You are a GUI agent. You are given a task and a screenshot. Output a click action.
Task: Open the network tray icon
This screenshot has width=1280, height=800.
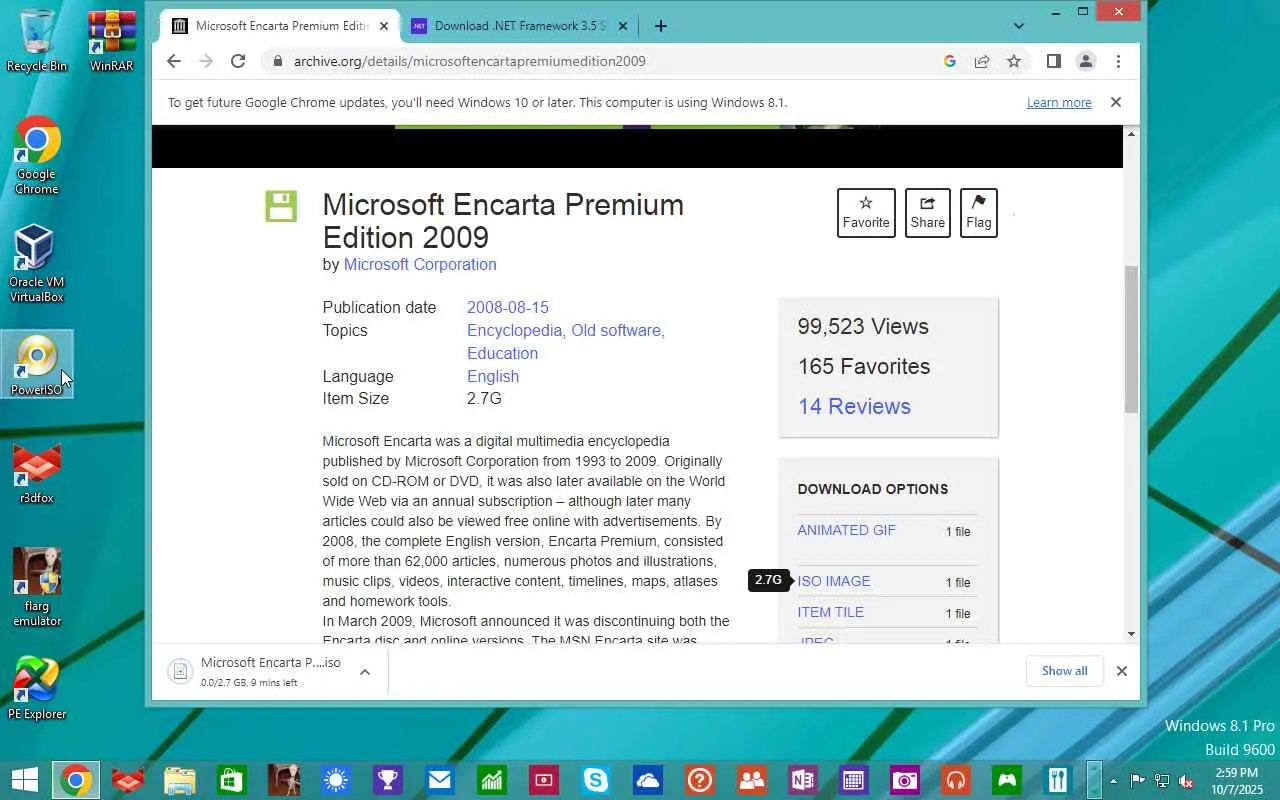1162,781
